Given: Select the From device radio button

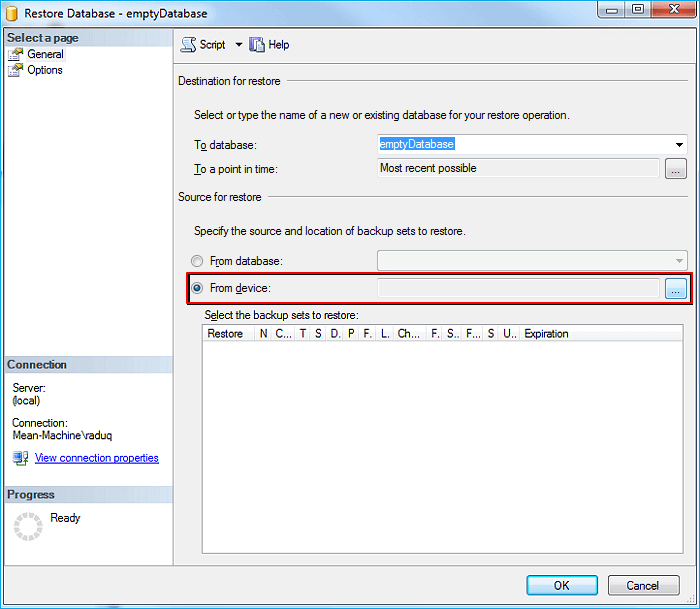Looking at the screenshot, I should [197, 288].
